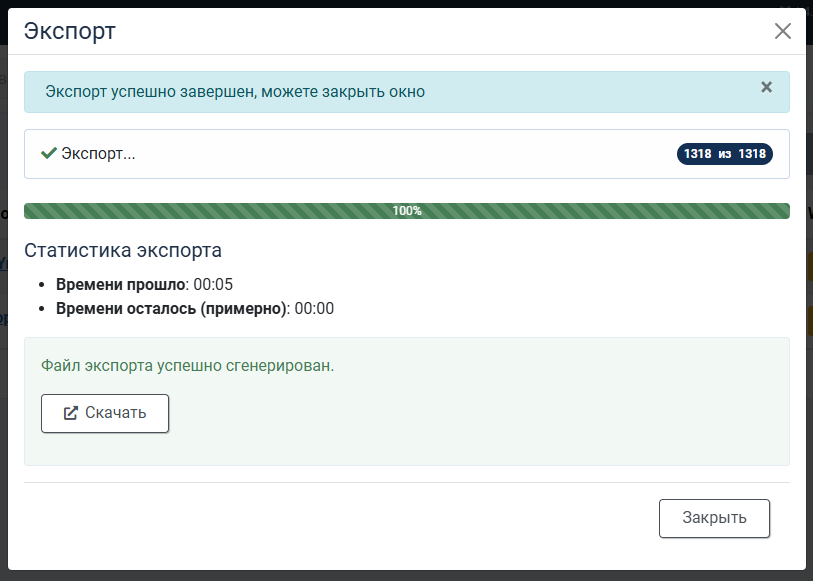Click the Файл экспорта успешно сгенерирован message

pyautogui.click(x=188, y=365)
